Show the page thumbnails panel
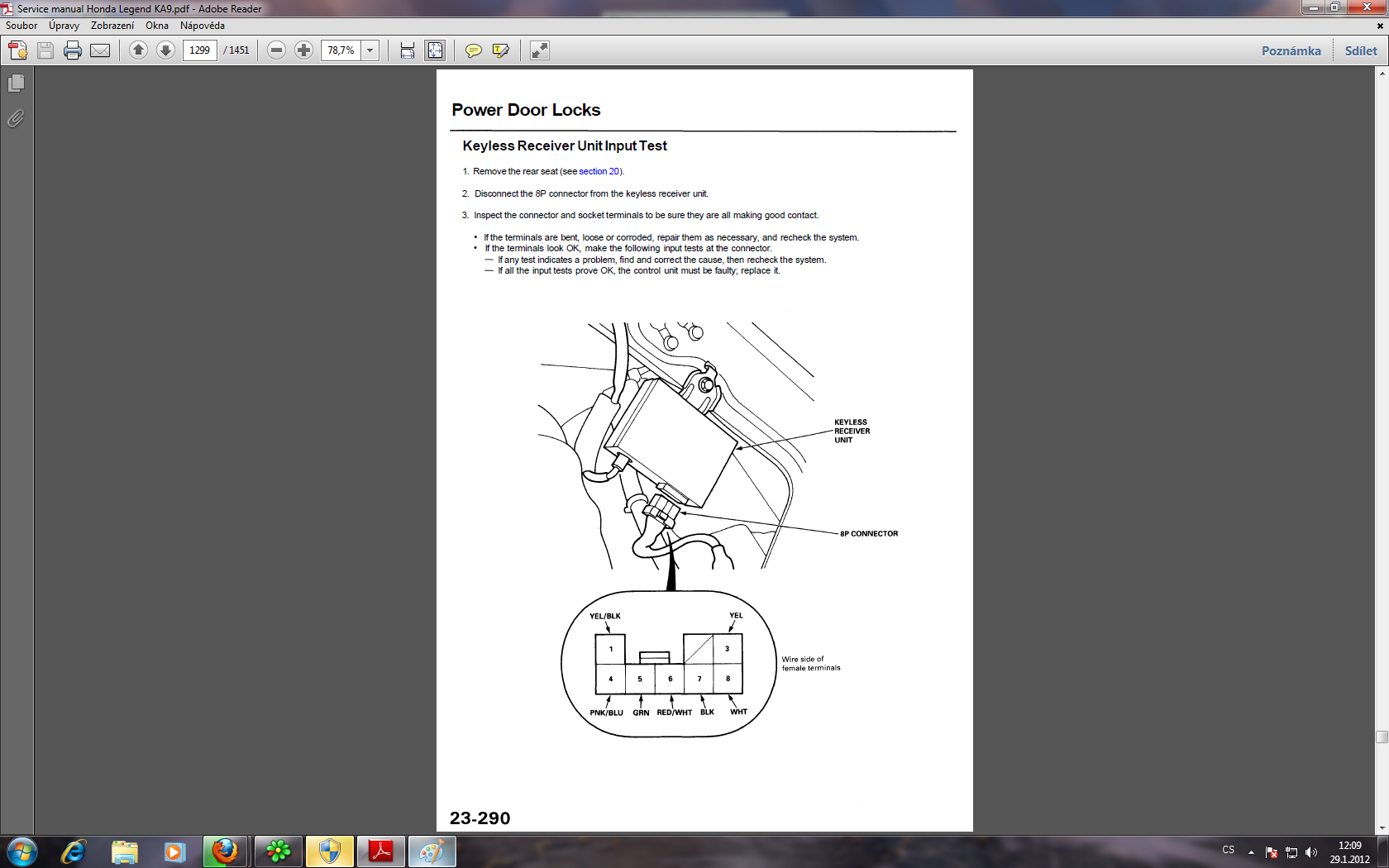The image size is (1389, 868). coord(16,83)
